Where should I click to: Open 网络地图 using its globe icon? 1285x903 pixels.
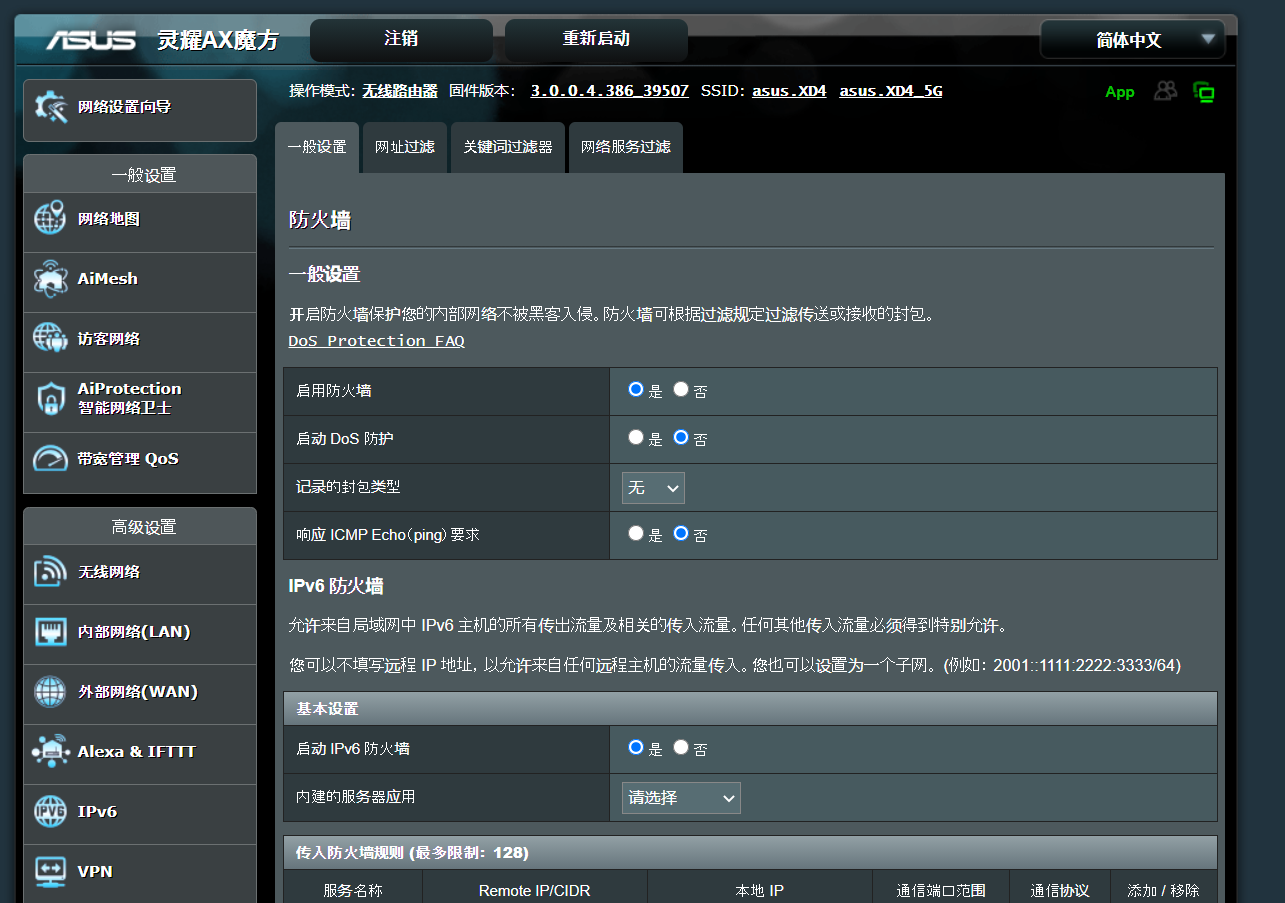point(50,219)
